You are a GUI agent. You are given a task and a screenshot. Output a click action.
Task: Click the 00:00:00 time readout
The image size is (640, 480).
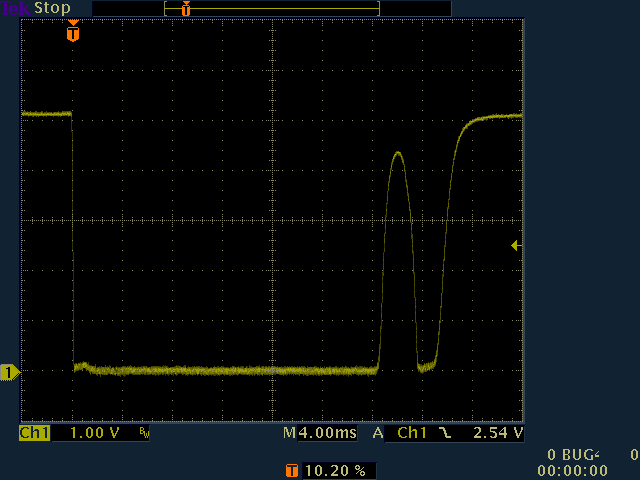[572, 470]
